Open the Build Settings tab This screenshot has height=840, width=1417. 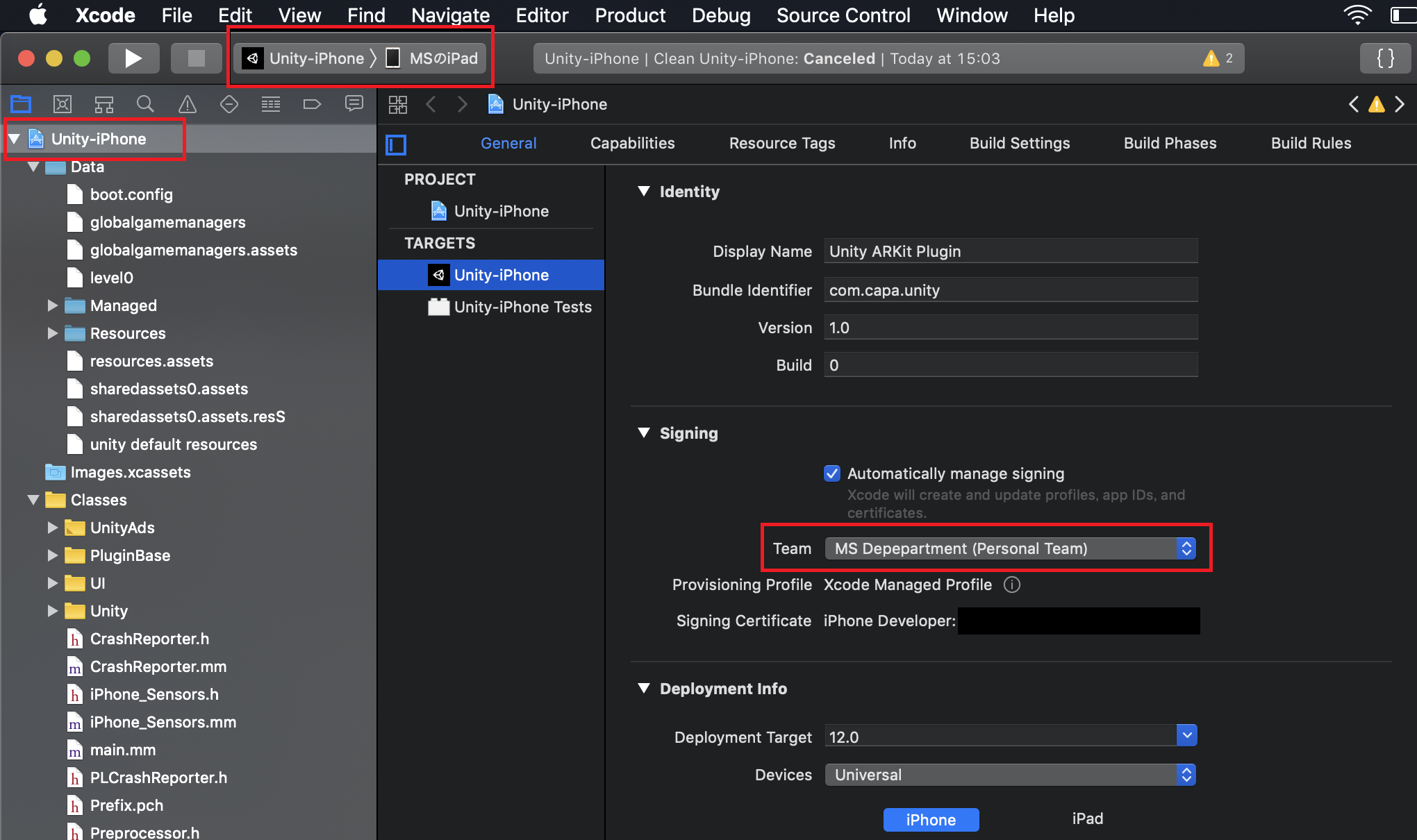point(1020,144)
